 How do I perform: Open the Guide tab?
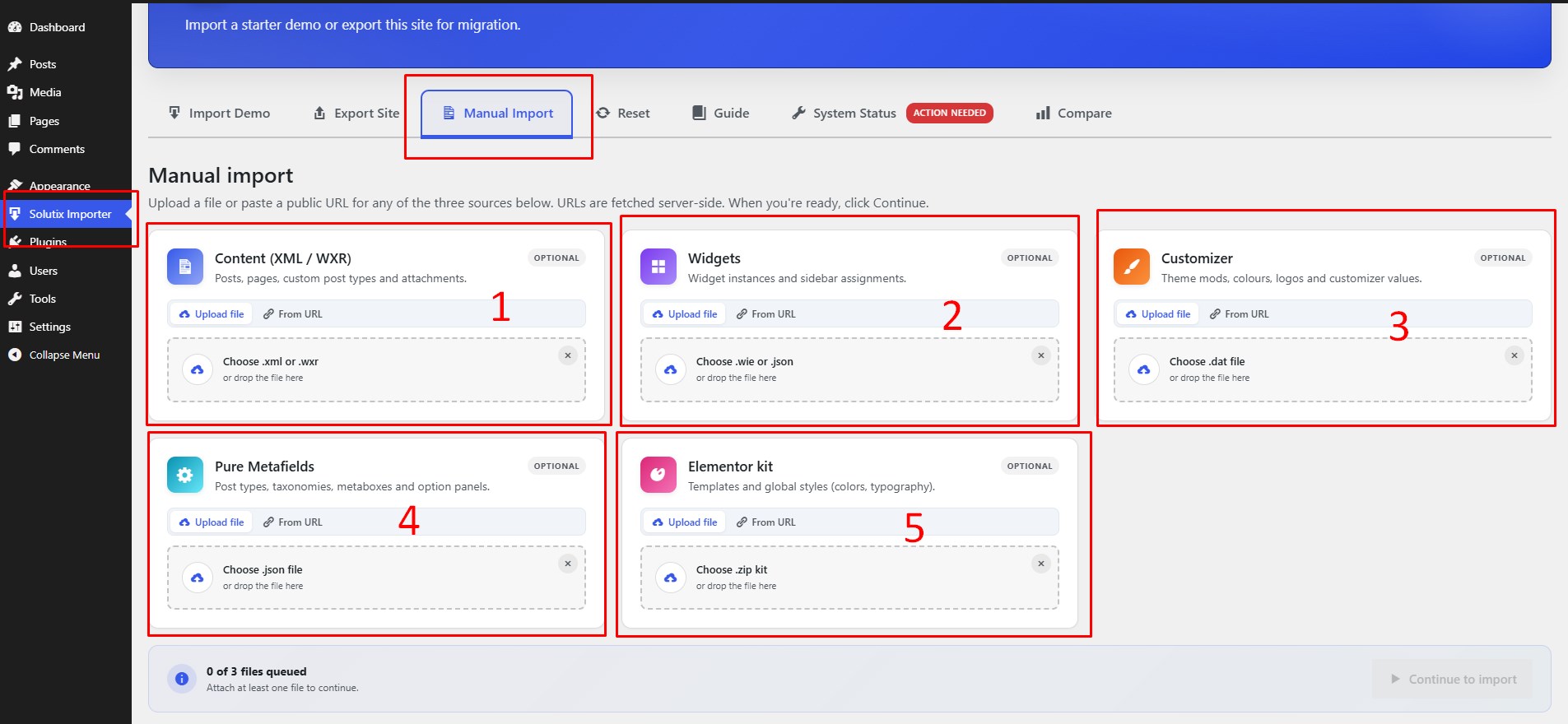[x=721, y=114]
